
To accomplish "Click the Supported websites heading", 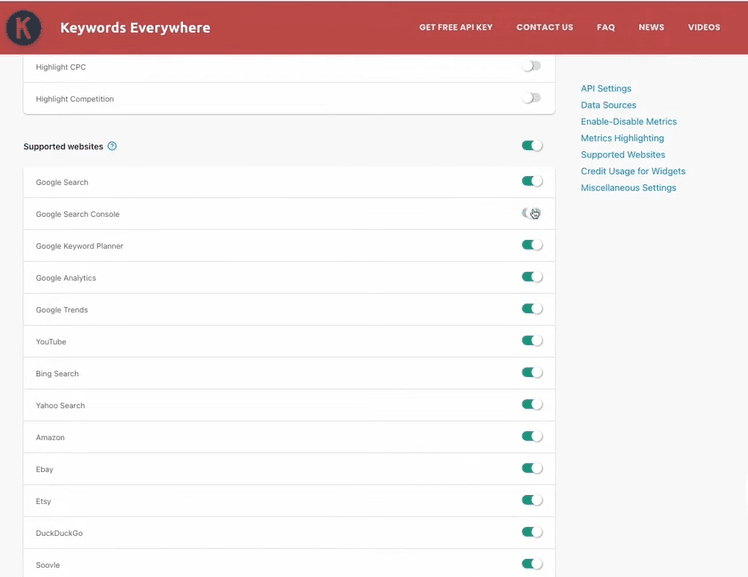I will (x=63, y=146).
